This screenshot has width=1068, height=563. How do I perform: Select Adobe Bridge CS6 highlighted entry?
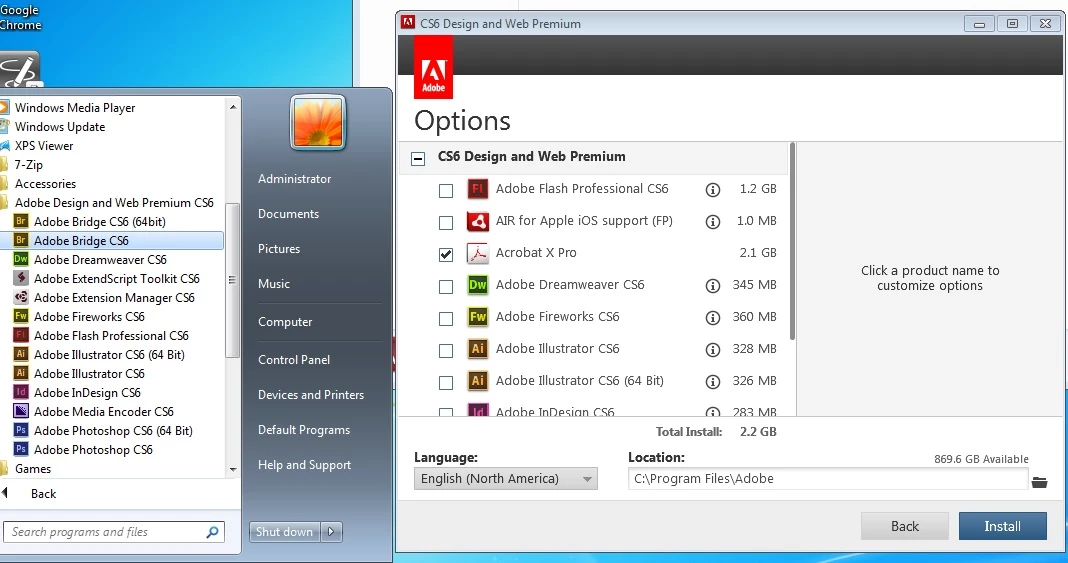click(112, 240)
